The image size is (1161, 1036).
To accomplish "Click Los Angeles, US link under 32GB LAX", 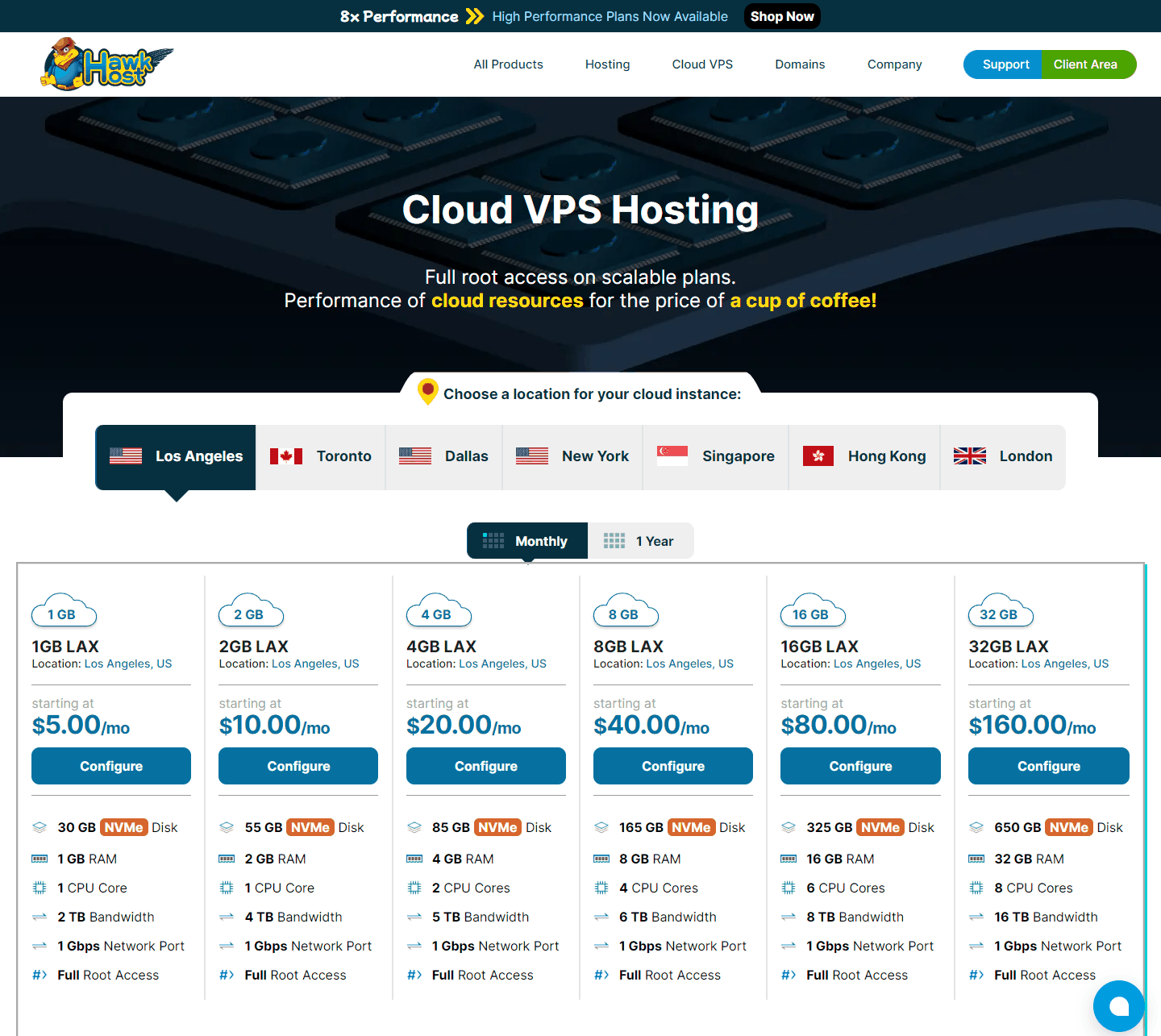I will coord(1065,664).
